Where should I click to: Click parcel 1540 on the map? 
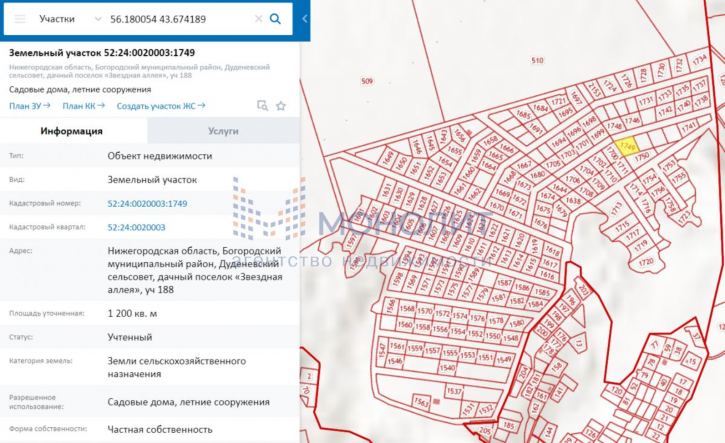pos(447,368)
